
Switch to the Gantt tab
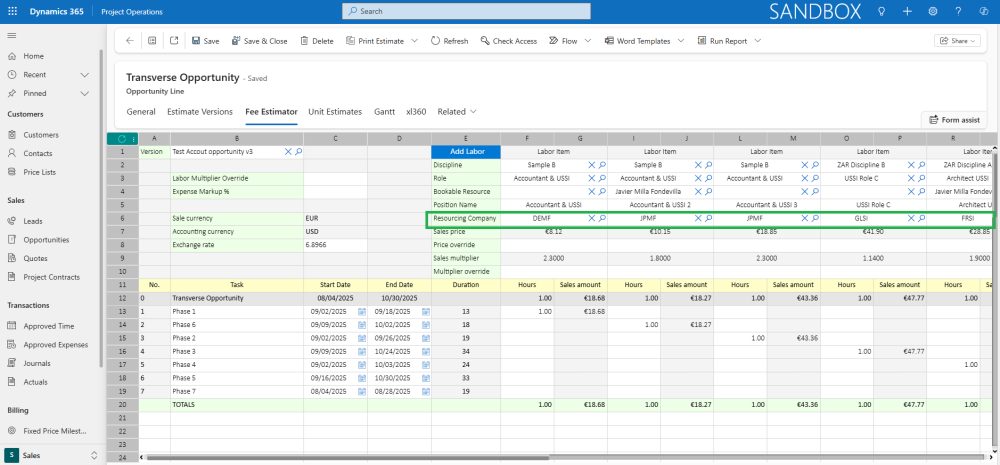point(384,112)
